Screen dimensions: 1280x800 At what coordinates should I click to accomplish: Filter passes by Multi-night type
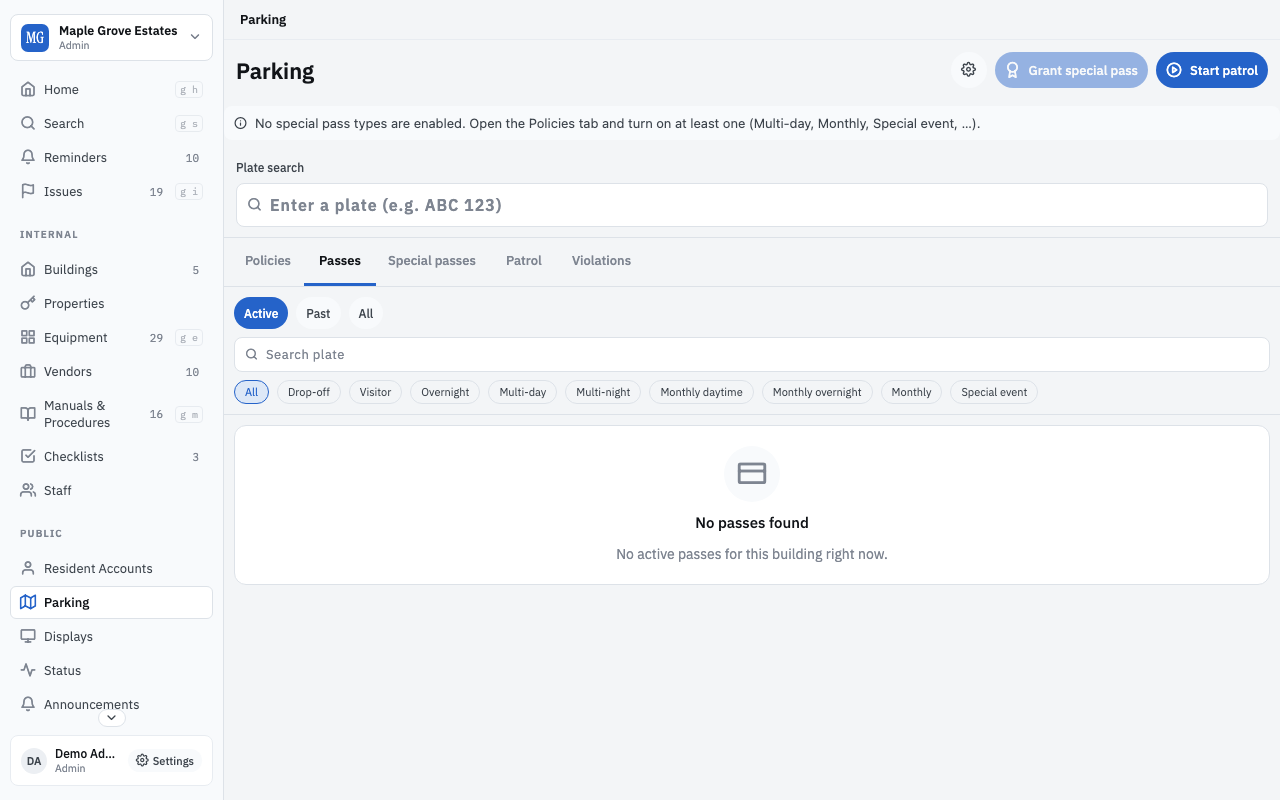[603, 392]
